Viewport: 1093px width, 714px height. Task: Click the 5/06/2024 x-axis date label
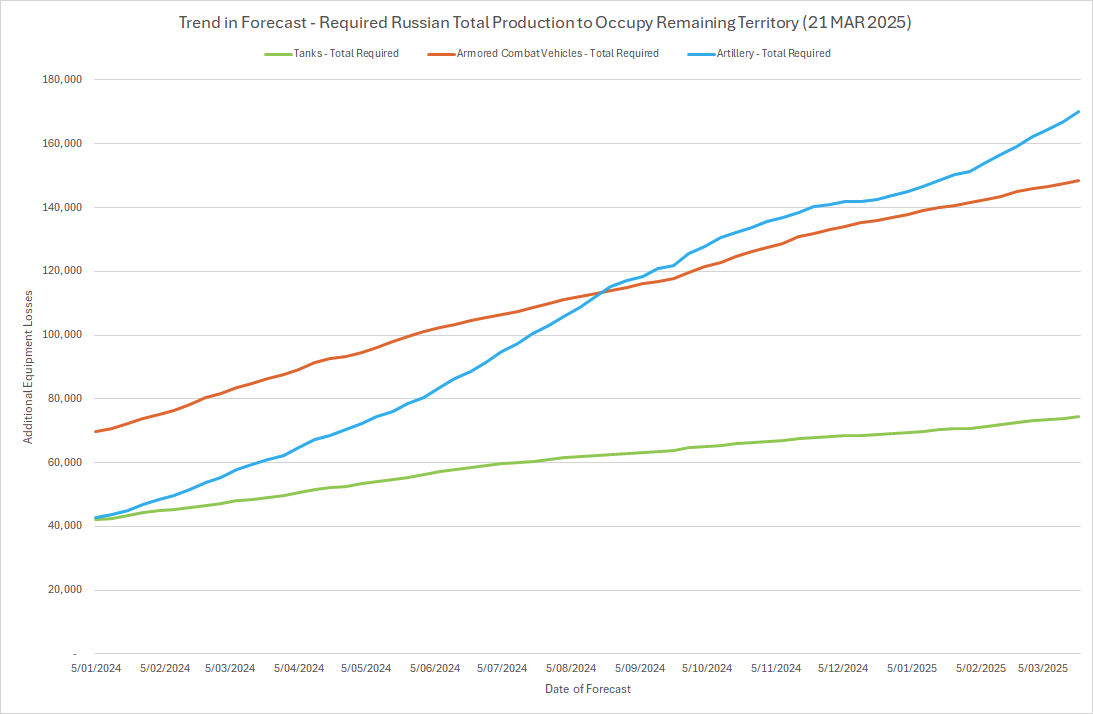point(435,668)
